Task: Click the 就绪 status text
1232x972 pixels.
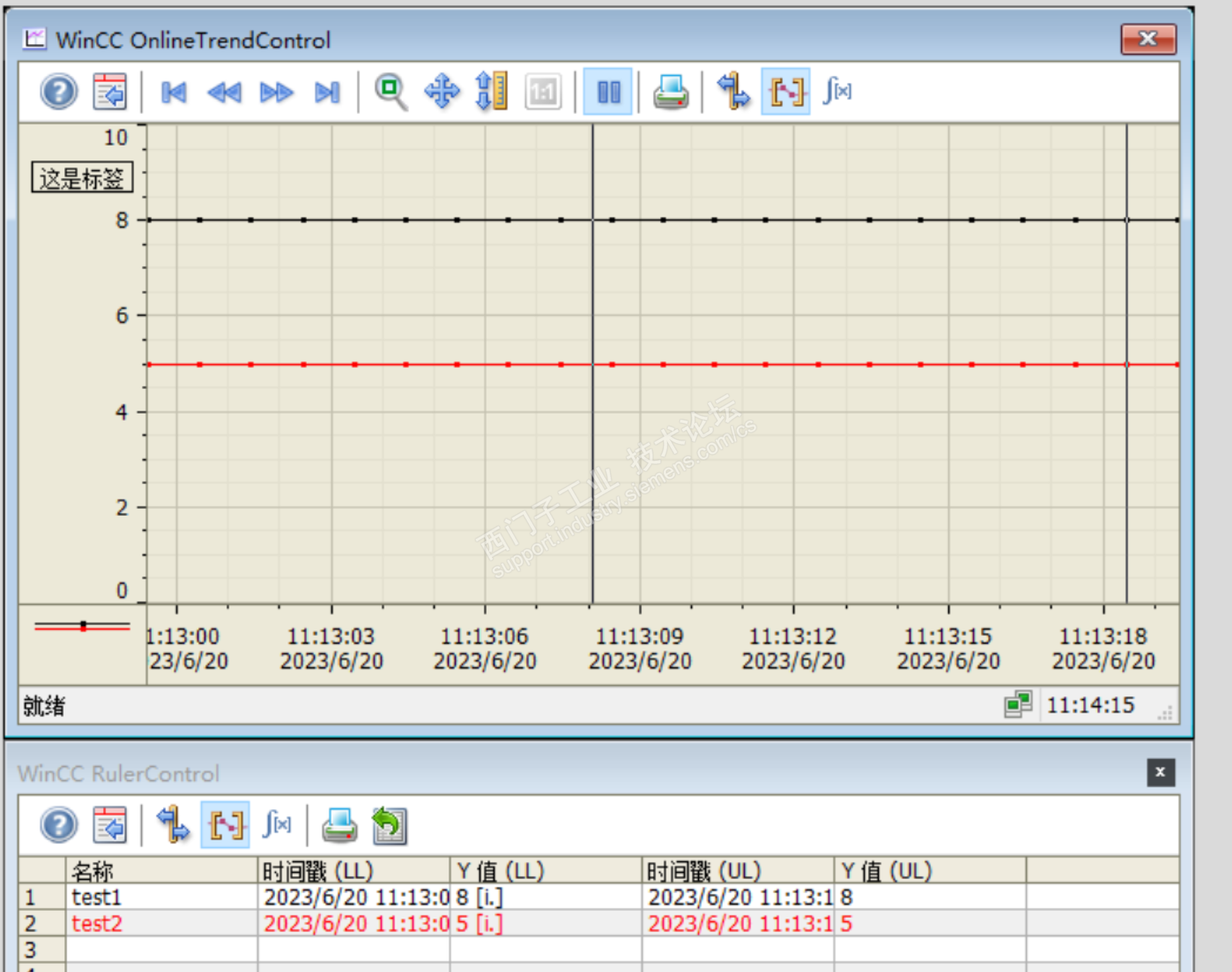Action: coord(44,706)
